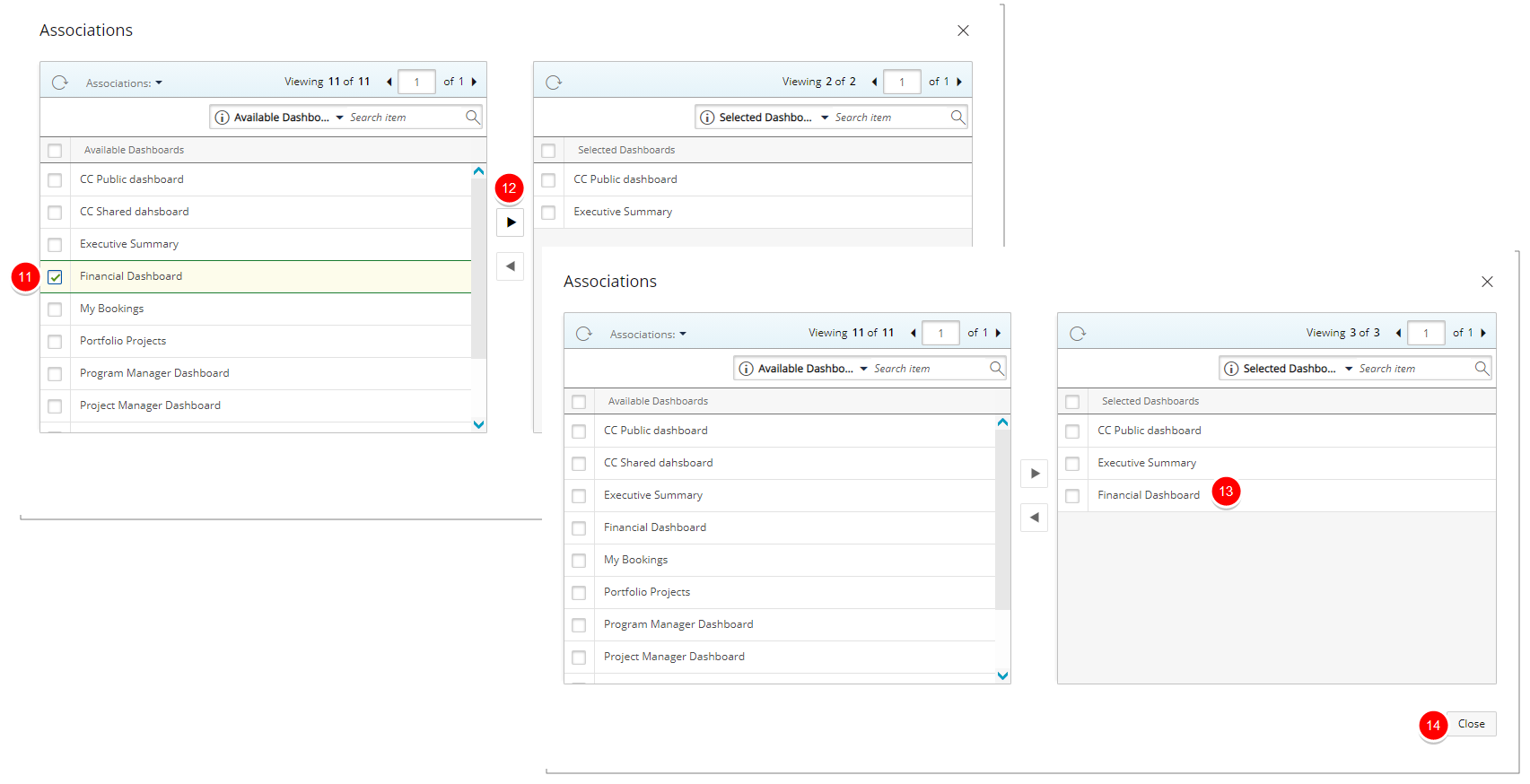Viewport: 1530px width, 784px height.
Task: Click info icon in Viewing 2 of 2 panel
Action: tap(707, 118)
